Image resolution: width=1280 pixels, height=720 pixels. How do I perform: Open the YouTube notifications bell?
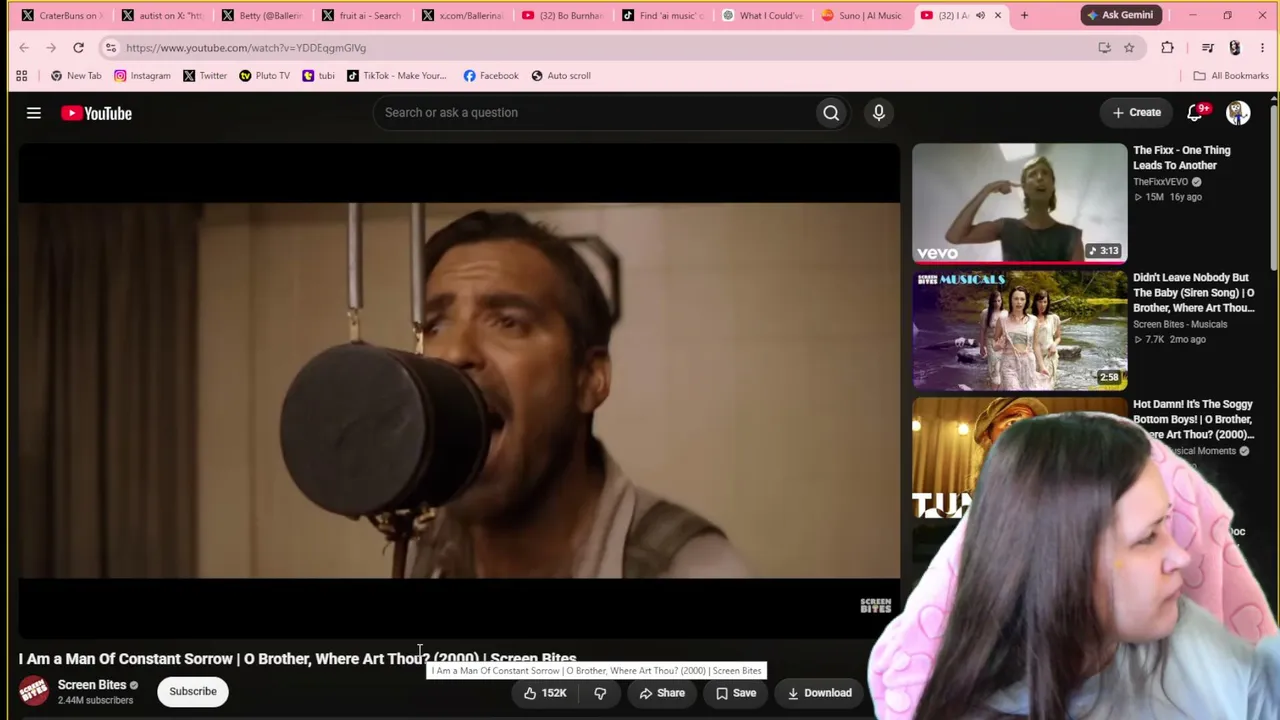tap(1197, 112)
